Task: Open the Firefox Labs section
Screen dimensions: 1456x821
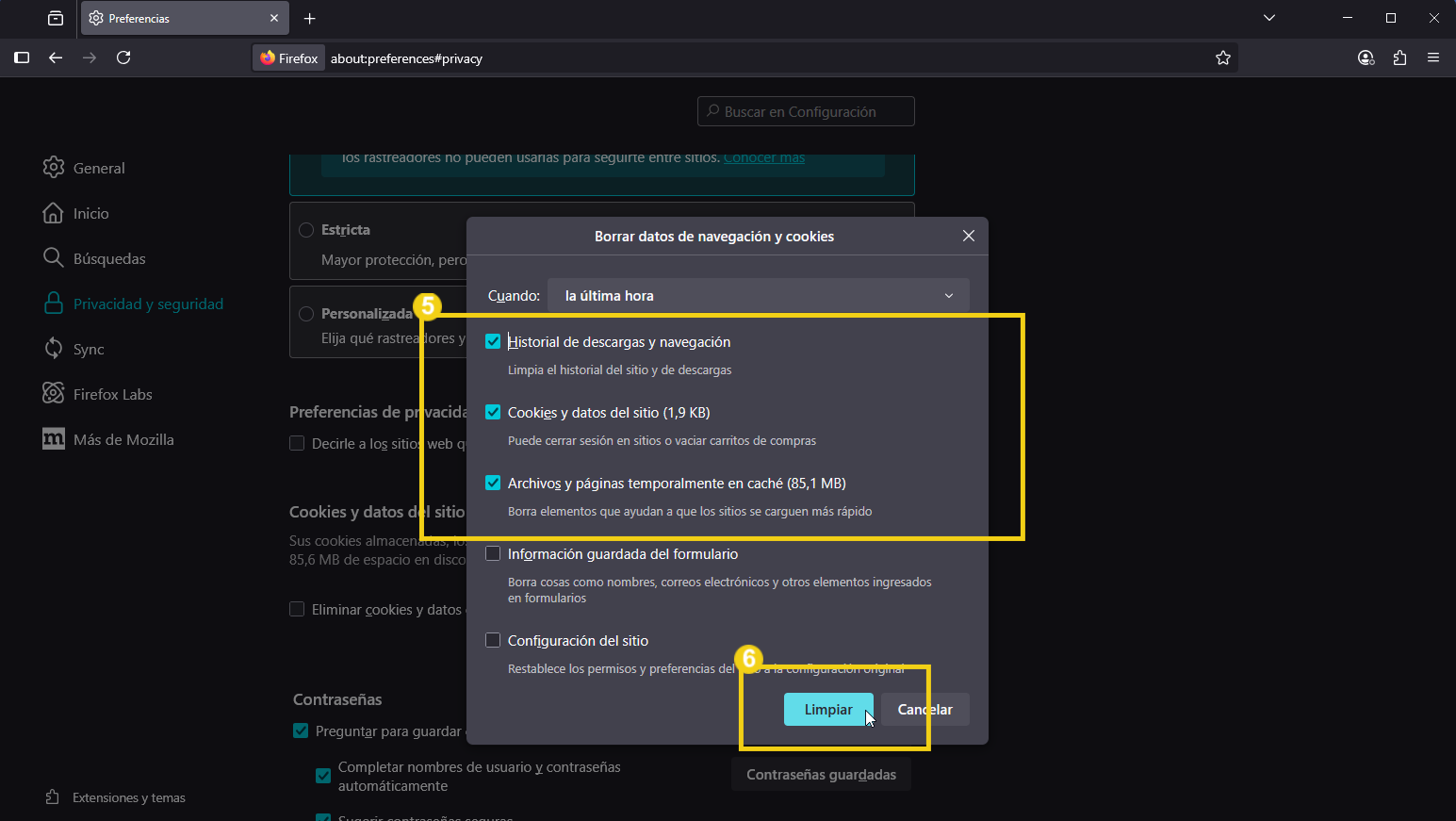Action: coord(112,394)
